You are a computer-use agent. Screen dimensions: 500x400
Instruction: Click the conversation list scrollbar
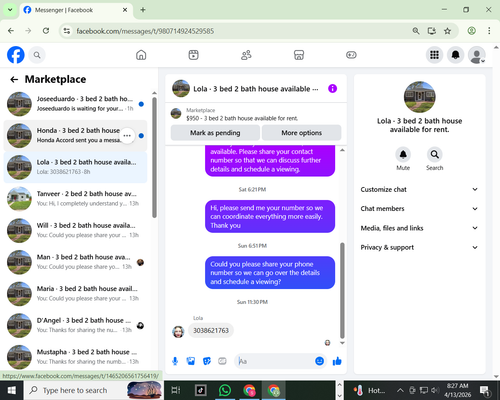point(154,158)
